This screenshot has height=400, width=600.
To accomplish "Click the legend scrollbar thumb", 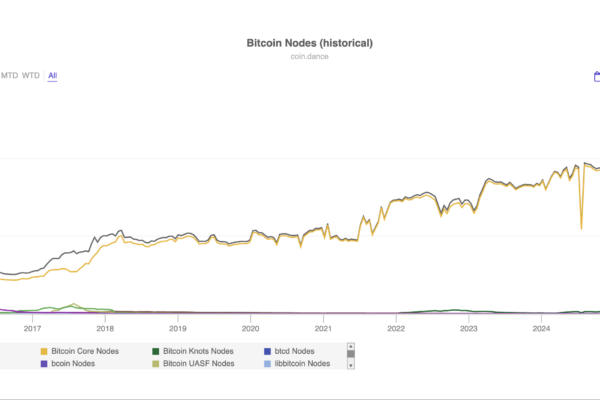I will 351,353.
